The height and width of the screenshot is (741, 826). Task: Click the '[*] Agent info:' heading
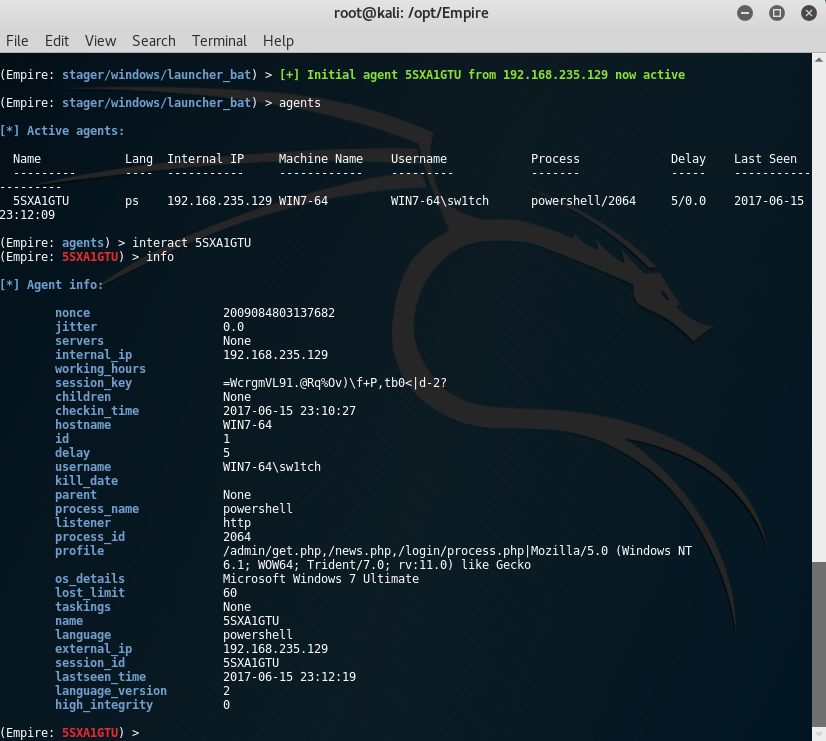(x=52, y=284)
